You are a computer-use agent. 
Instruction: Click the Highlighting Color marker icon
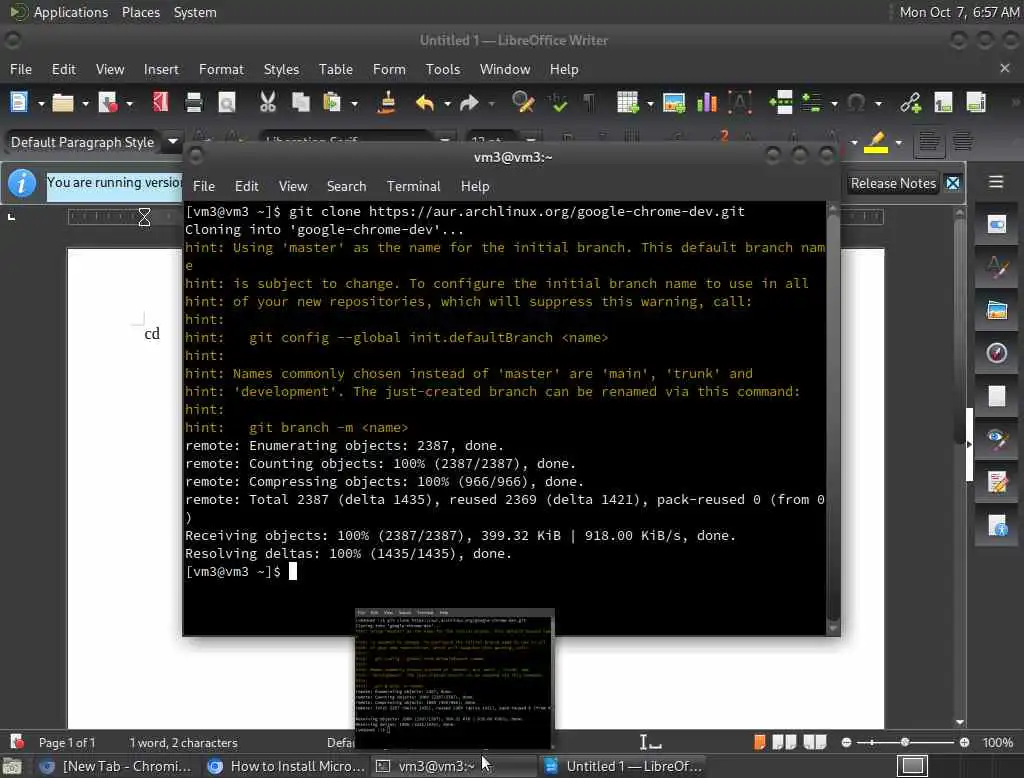coord(876,142)
